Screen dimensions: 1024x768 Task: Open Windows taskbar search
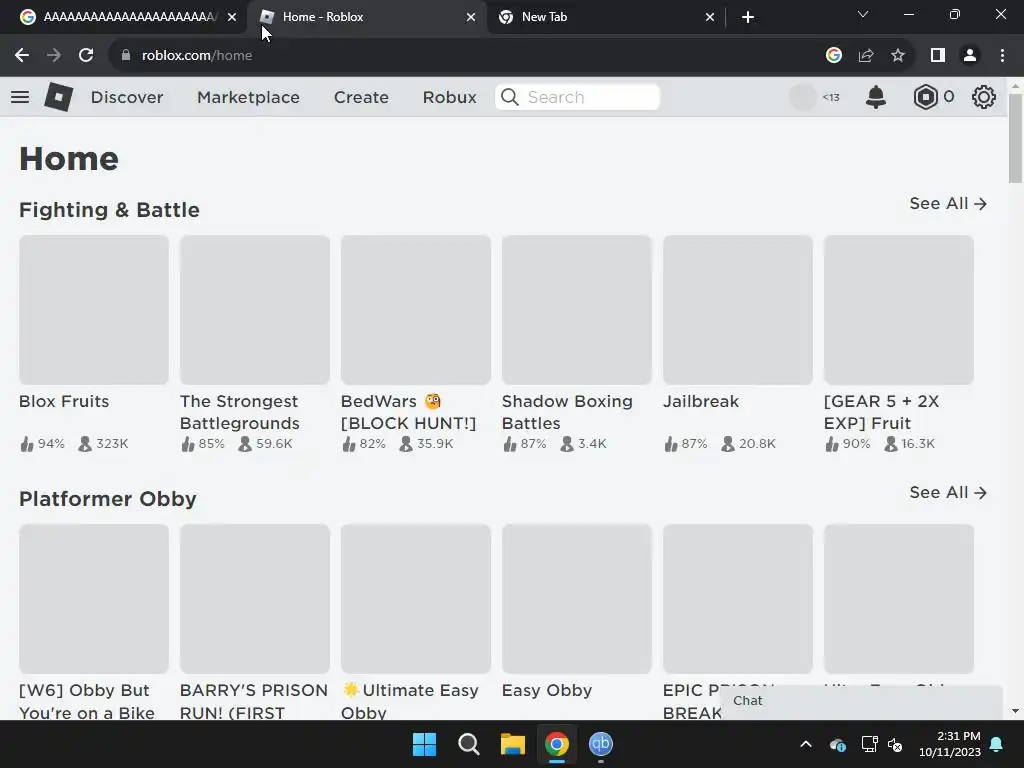[468, 744]
